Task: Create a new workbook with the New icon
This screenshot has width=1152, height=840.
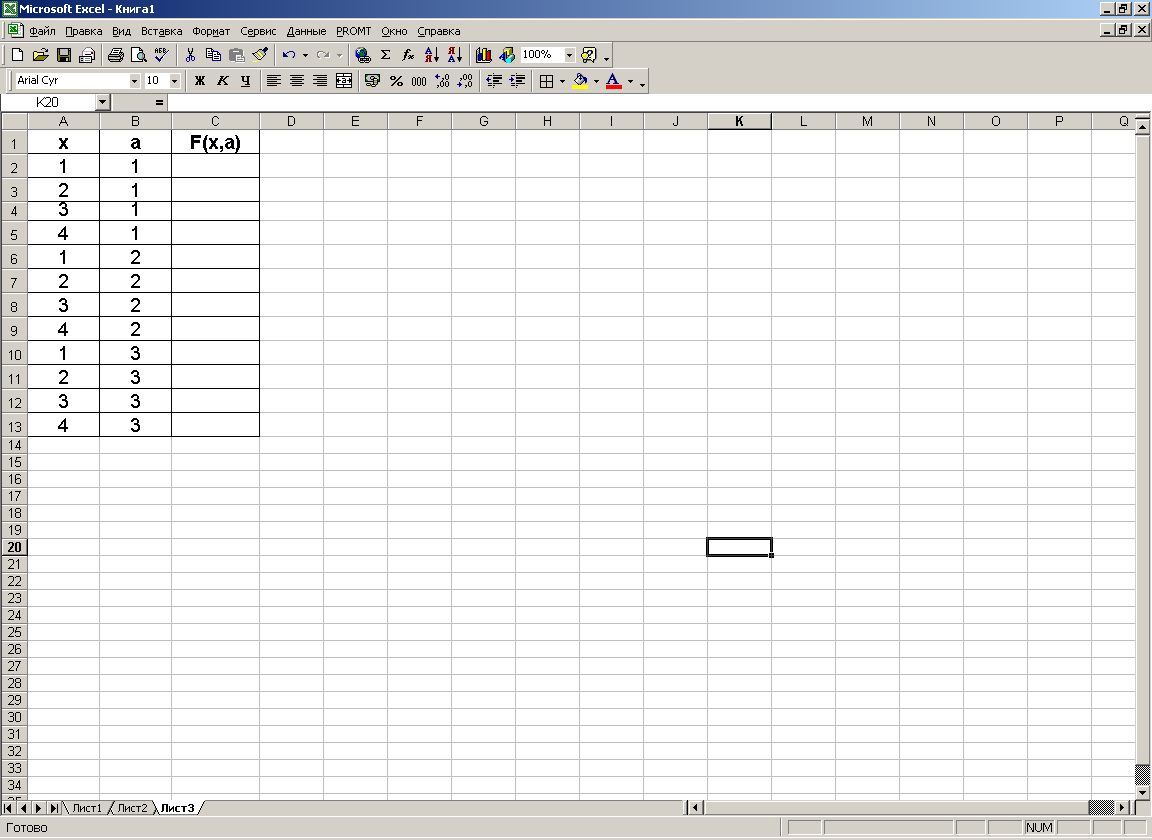Action: tap(18, 55)
